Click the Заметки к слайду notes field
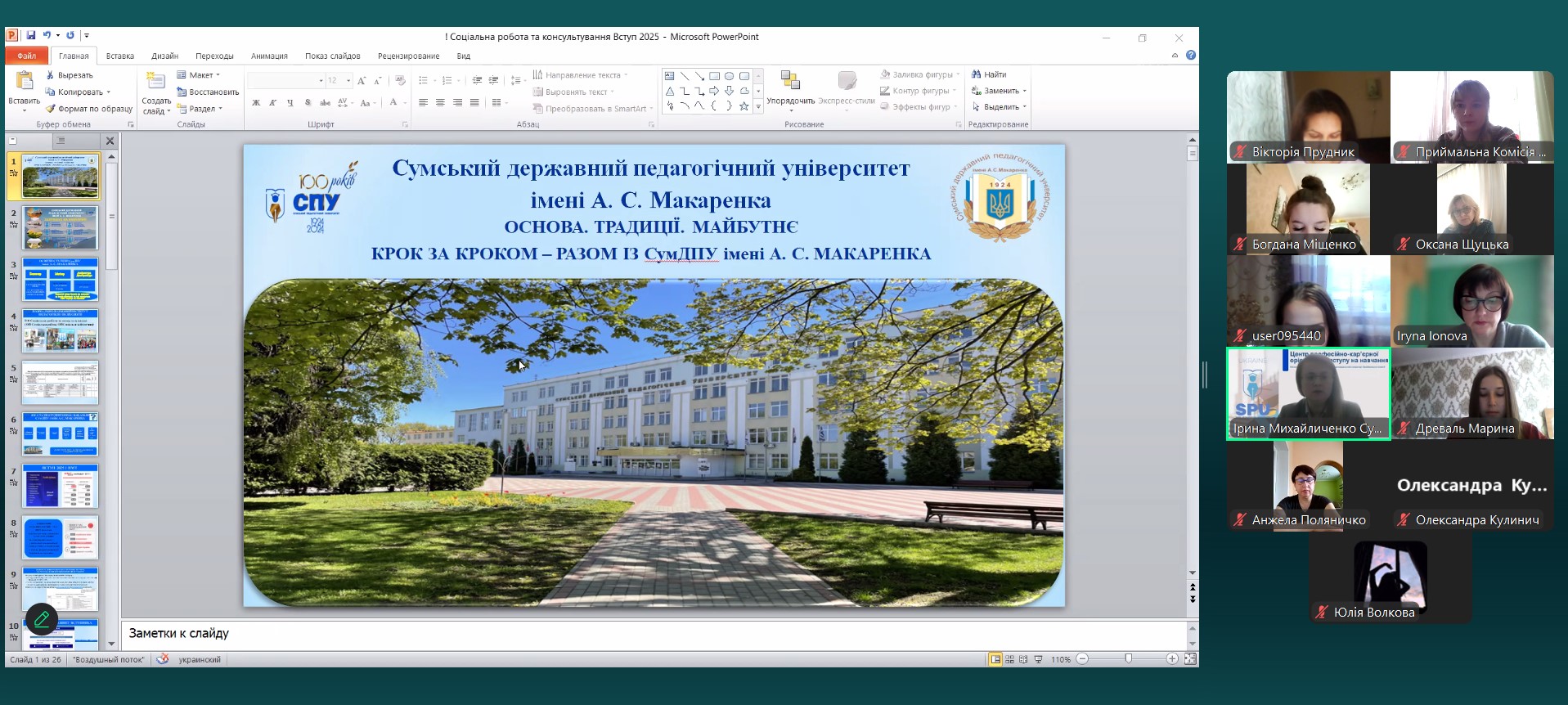 [x=654, y=634]
